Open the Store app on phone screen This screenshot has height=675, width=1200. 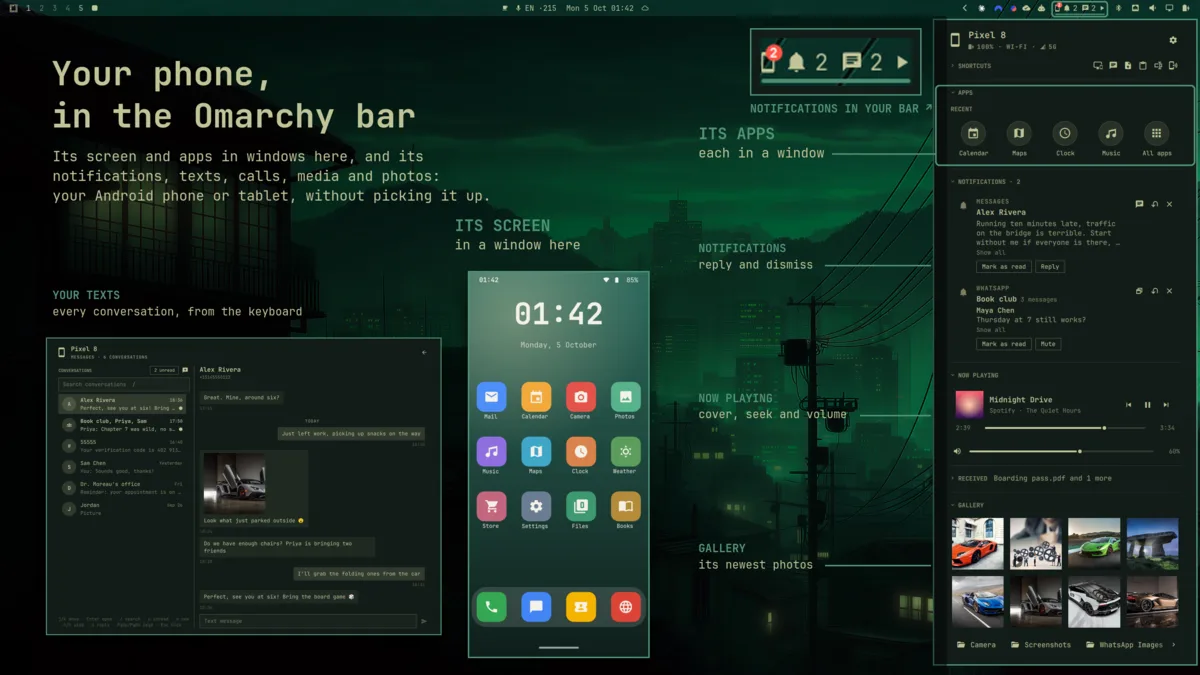coord(491,507)
